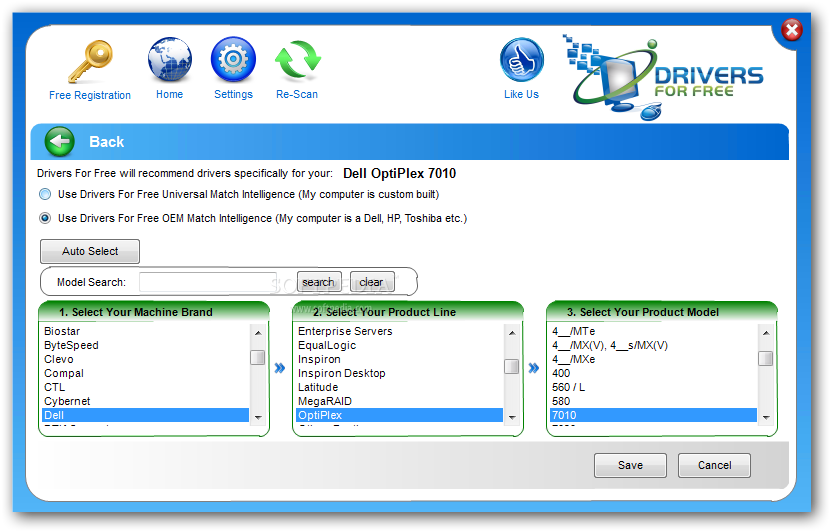Click the Re-Scan text label

click(297, 94)
